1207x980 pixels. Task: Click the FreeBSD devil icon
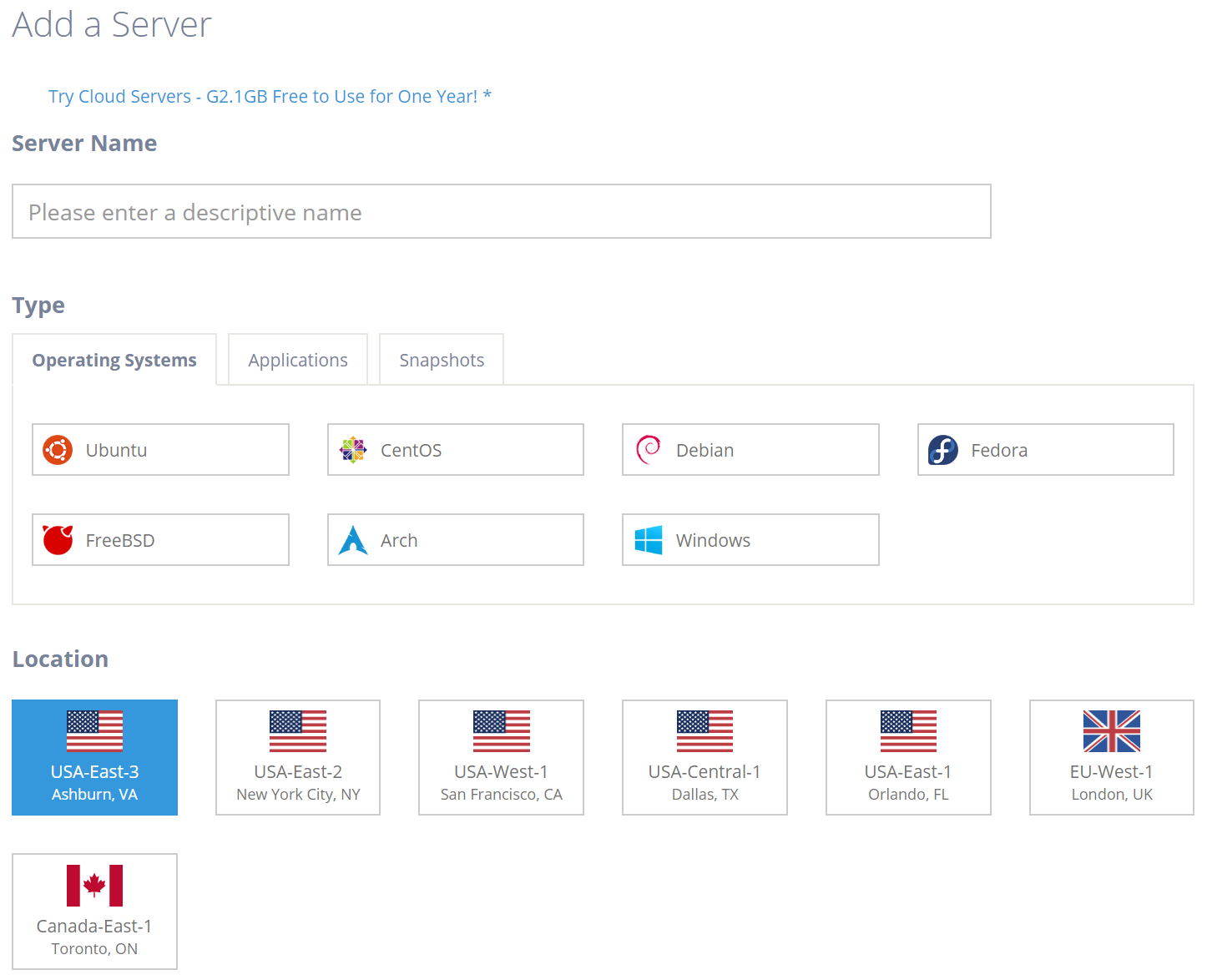pyautogui.click(x=58, y=540)
